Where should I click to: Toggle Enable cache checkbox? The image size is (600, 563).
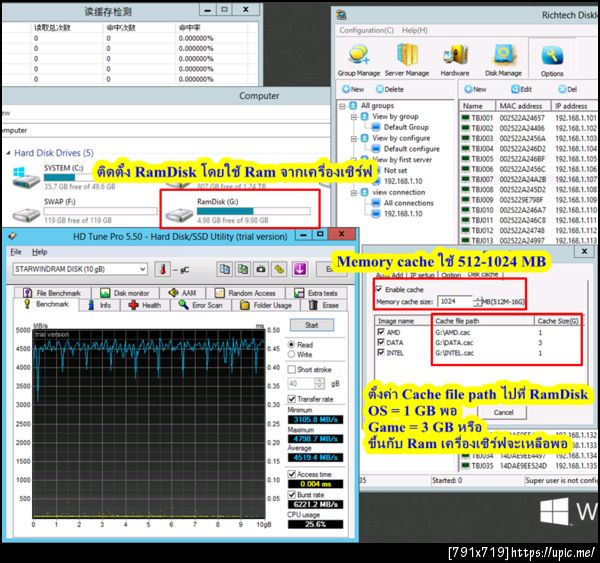[x=379, y=289]
